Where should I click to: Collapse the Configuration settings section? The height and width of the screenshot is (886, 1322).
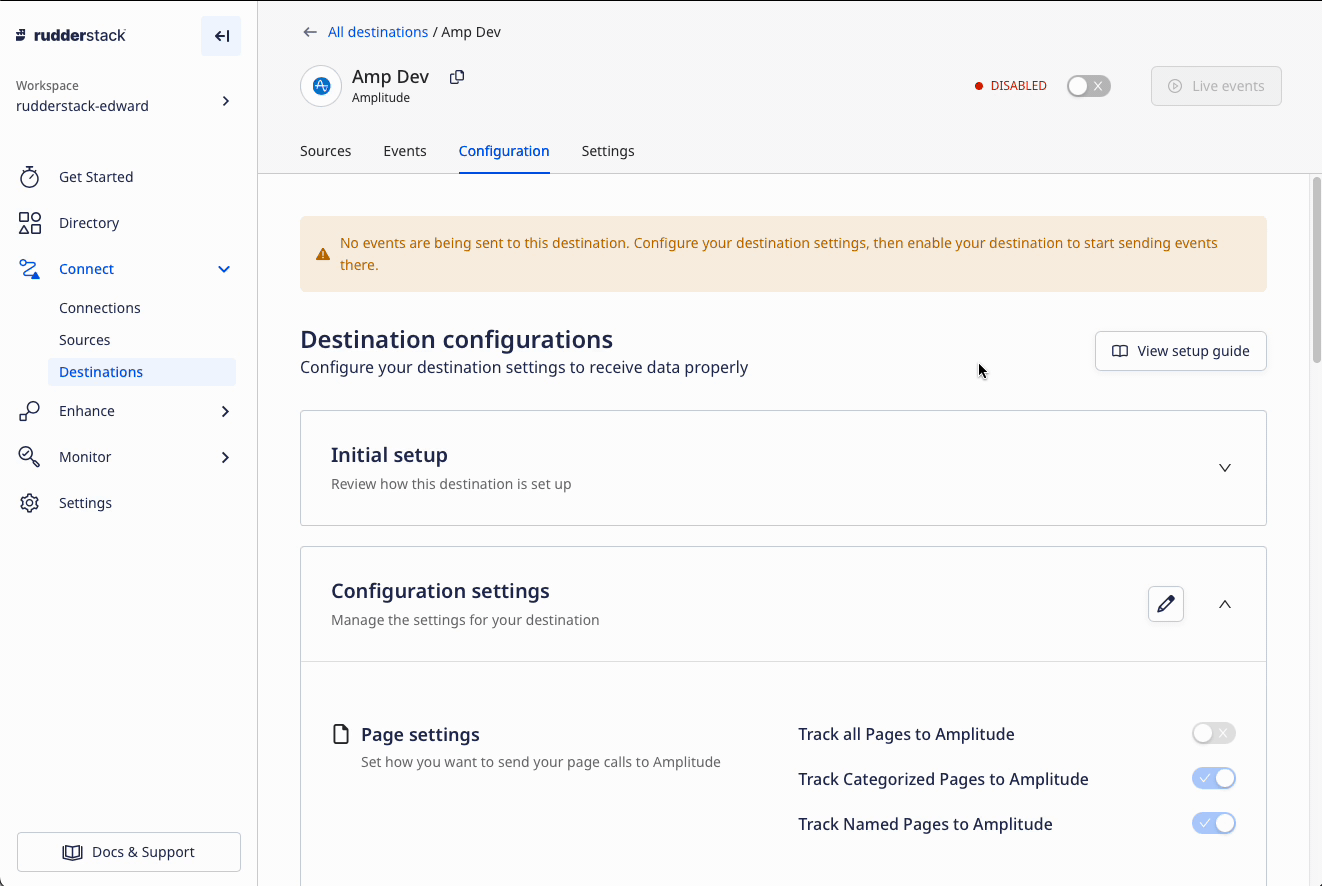(1224, 604)
